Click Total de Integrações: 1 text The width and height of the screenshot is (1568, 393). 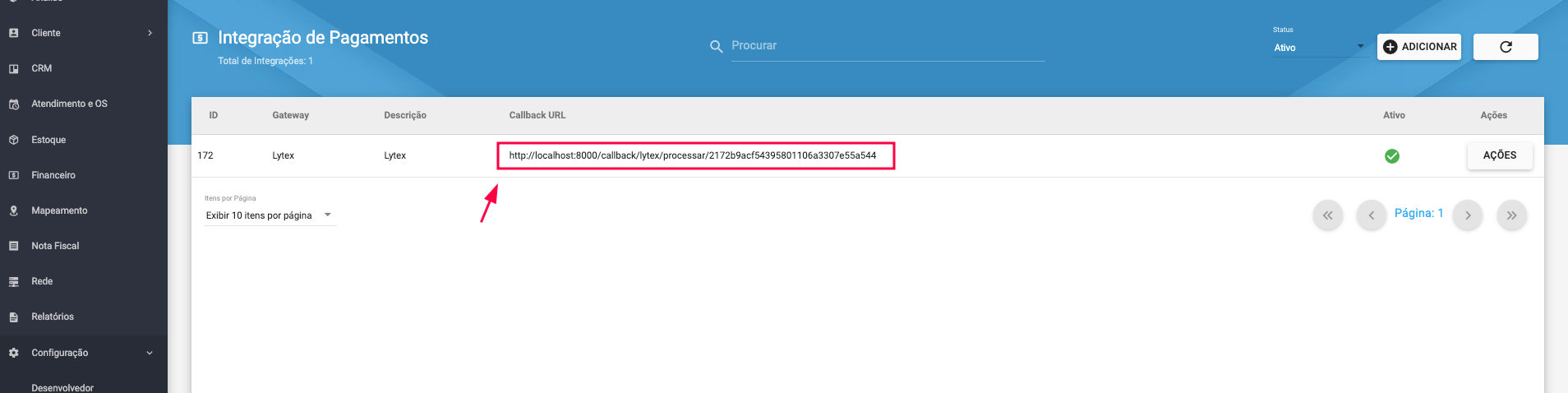265,61
